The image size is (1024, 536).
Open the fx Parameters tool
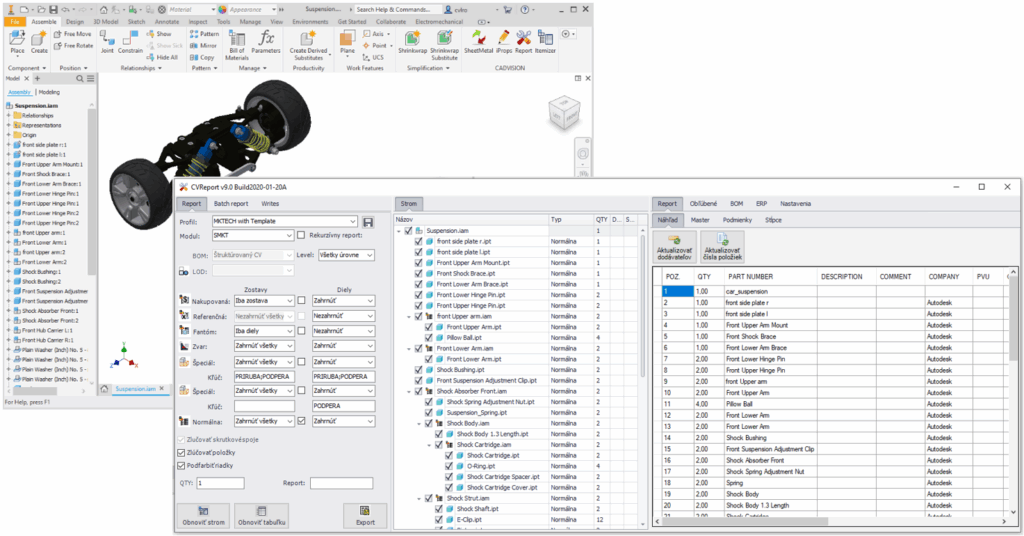pos(266,42)
